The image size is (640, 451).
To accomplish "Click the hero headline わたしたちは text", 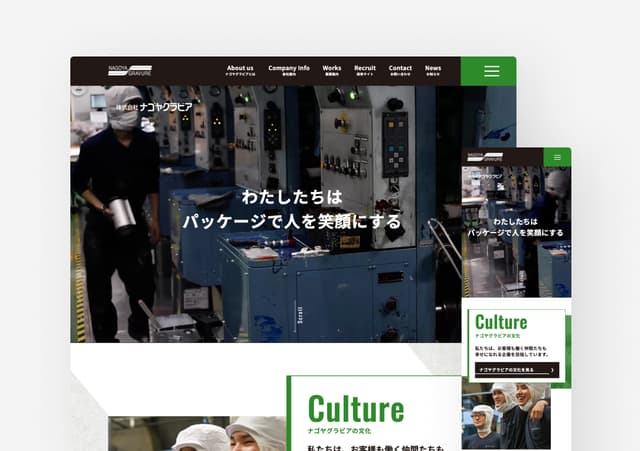I will tap(292, 197).
